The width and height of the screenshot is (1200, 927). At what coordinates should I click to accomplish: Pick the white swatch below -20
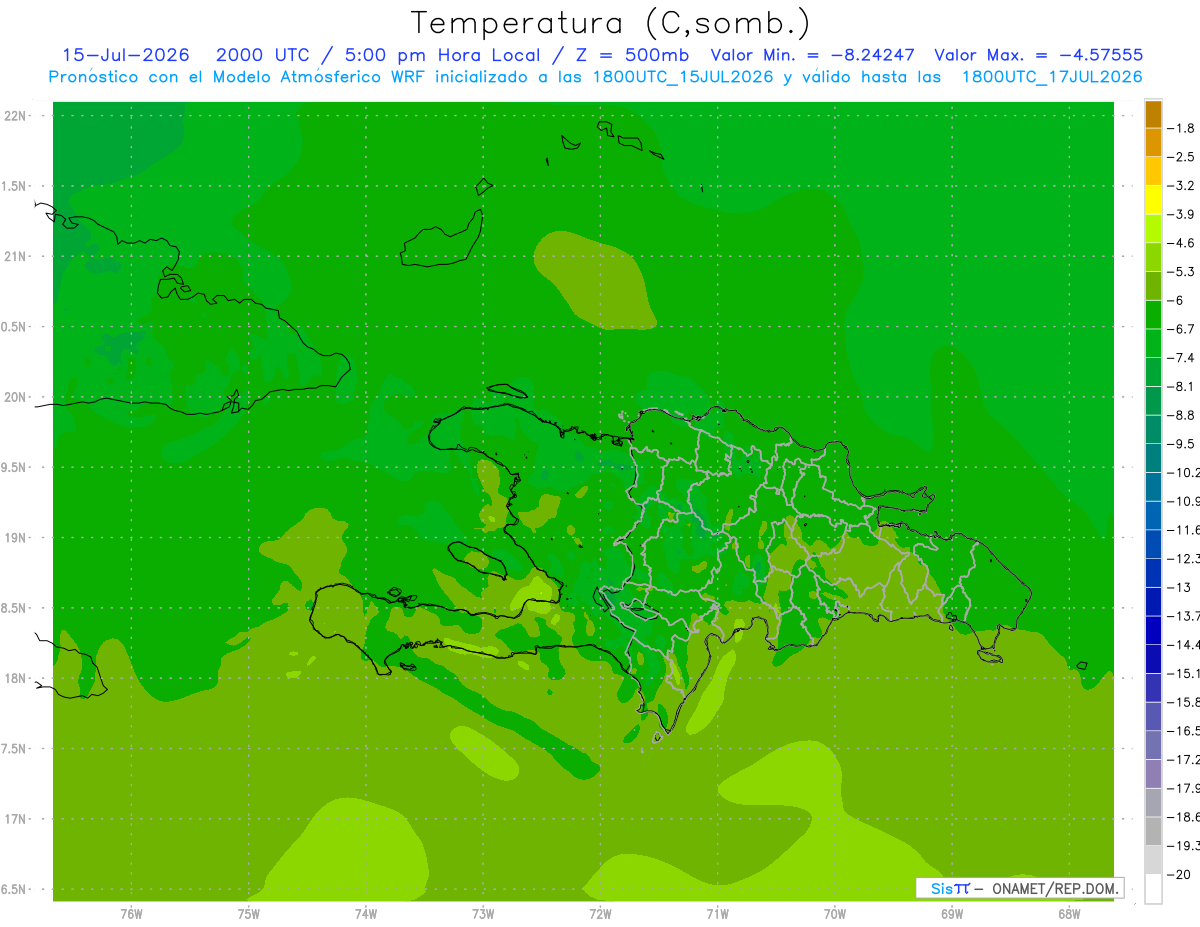[1153, 889]
